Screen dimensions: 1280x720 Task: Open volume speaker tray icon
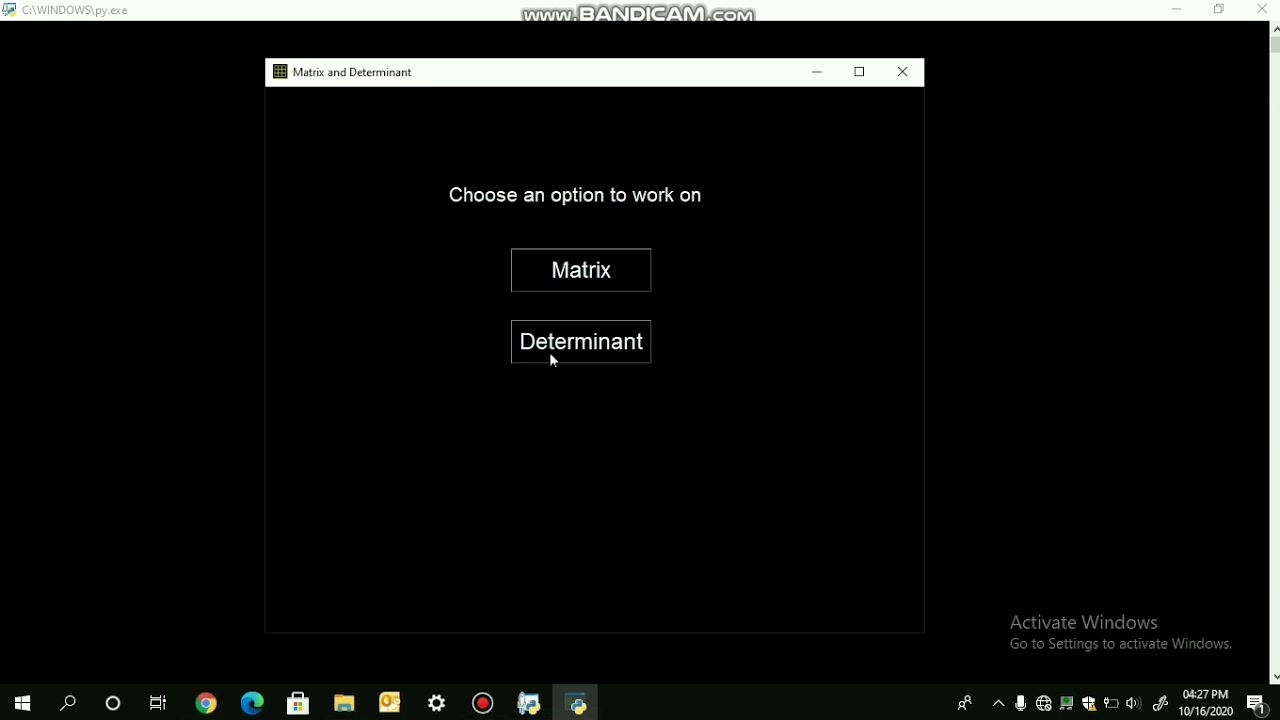1133,703
